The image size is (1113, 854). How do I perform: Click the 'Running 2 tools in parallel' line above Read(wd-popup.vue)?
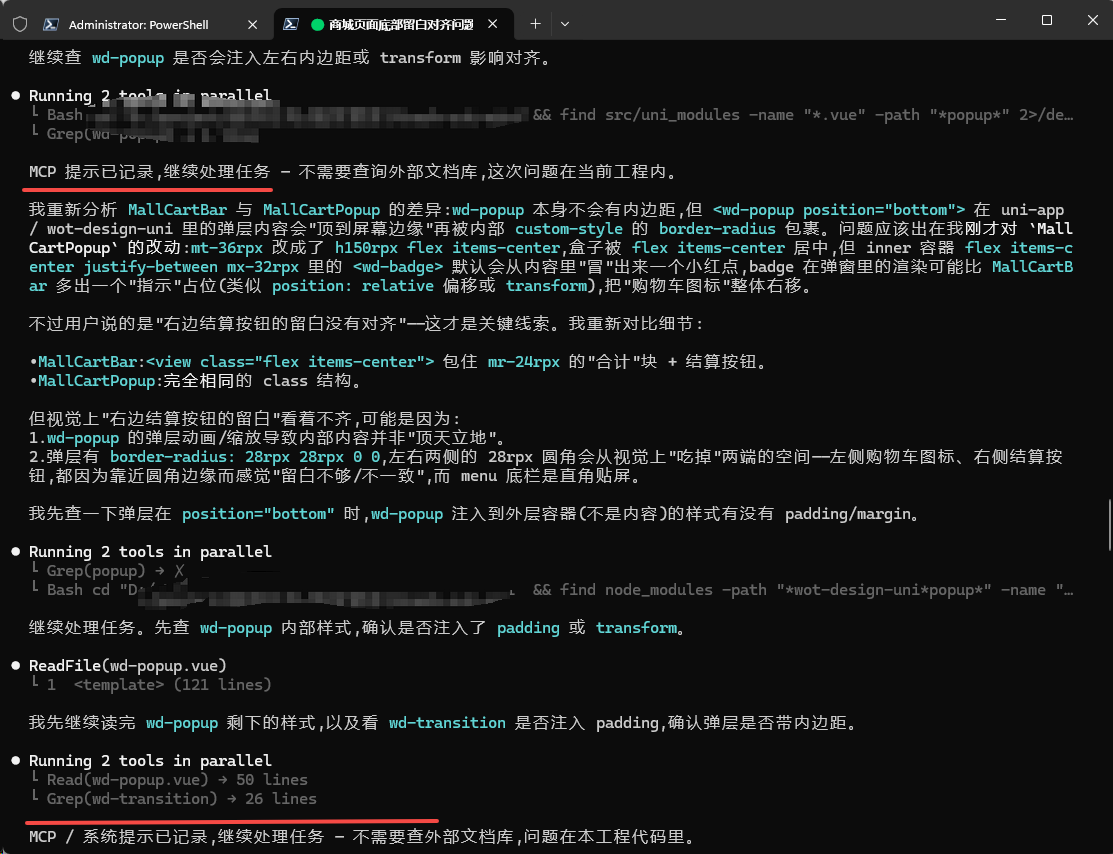click(x=150, y=760)
